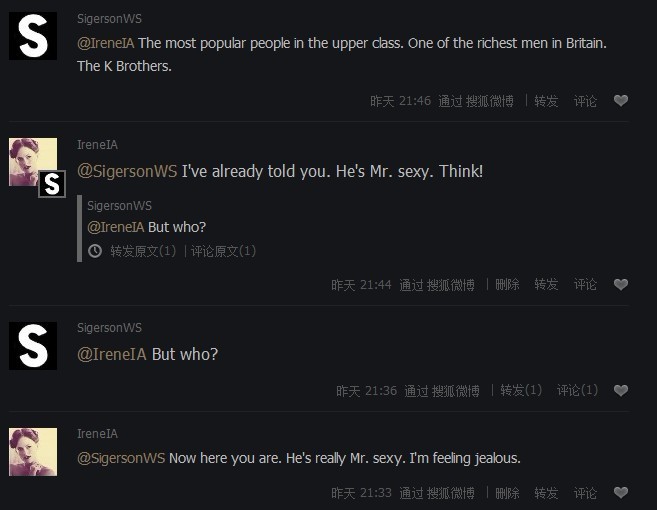Delete (删除) the 21:44 IreneIA post
Screen dimensions: 657x510
click(x=507, y=285)
